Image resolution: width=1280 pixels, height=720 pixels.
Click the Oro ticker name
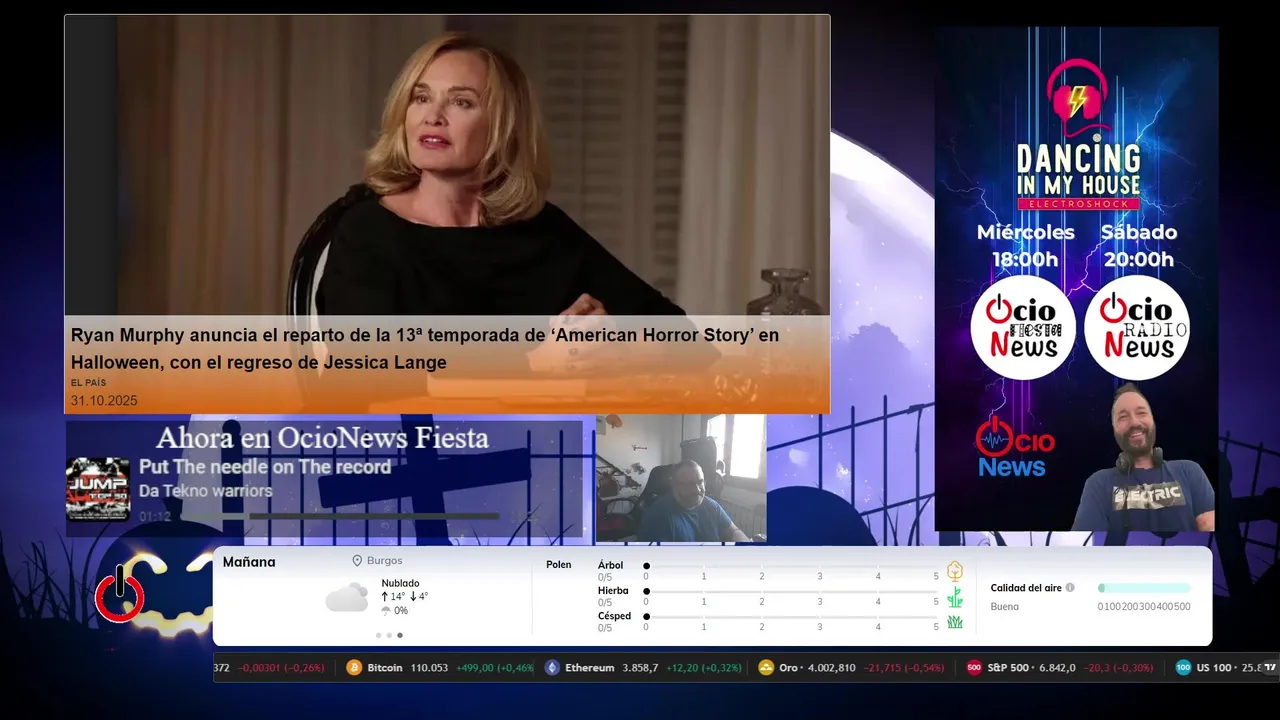789,668
